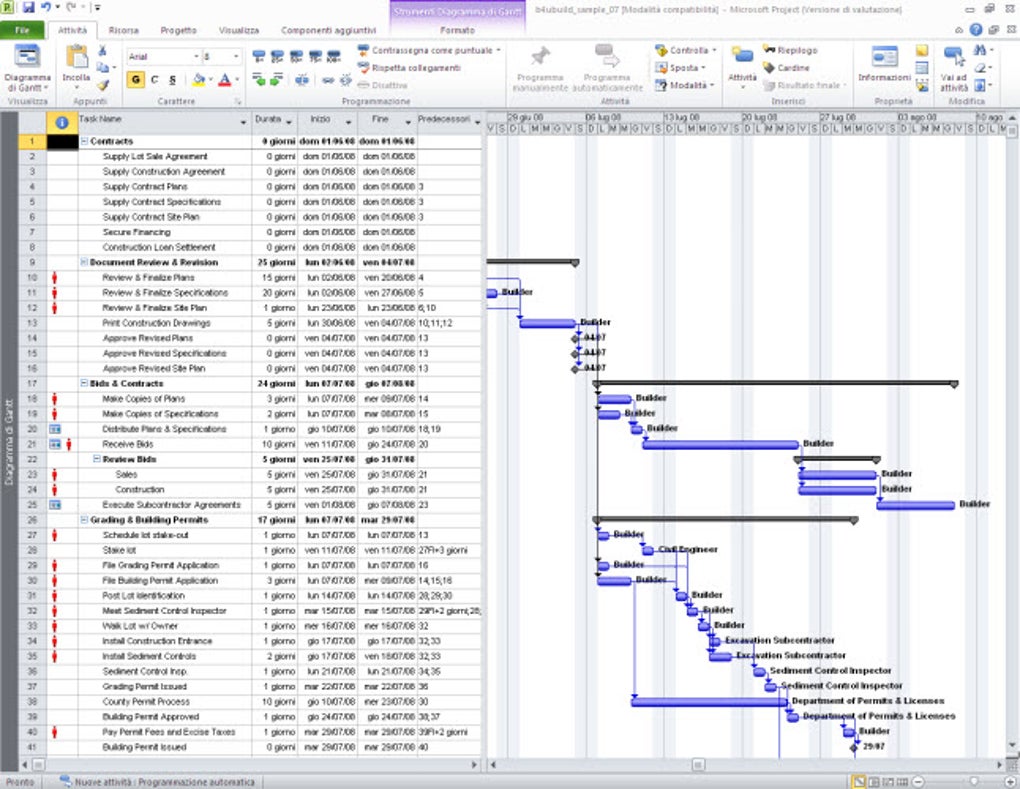The image size is (1020, 789).
Task: Open Help with the blue question mark
Action: pyautogui.click(x=976, y=30)
